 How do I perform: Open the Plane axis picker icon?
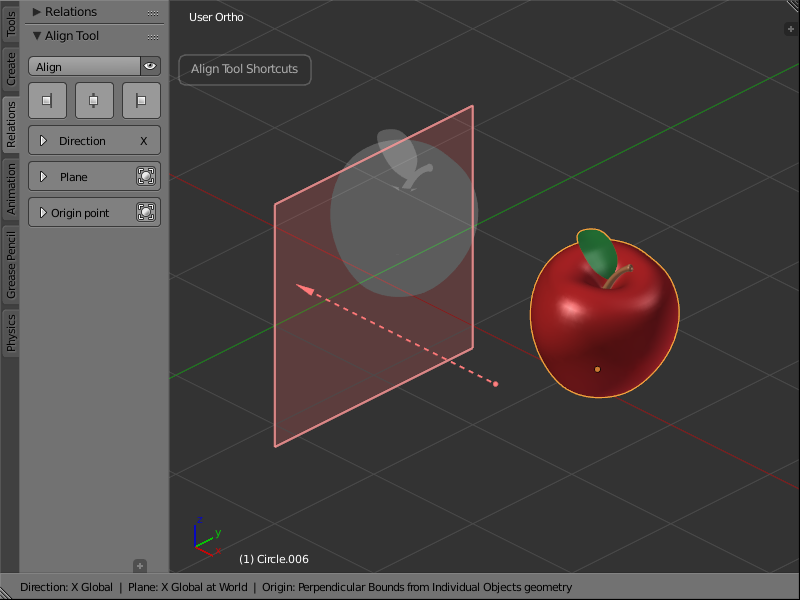(148, 176)
